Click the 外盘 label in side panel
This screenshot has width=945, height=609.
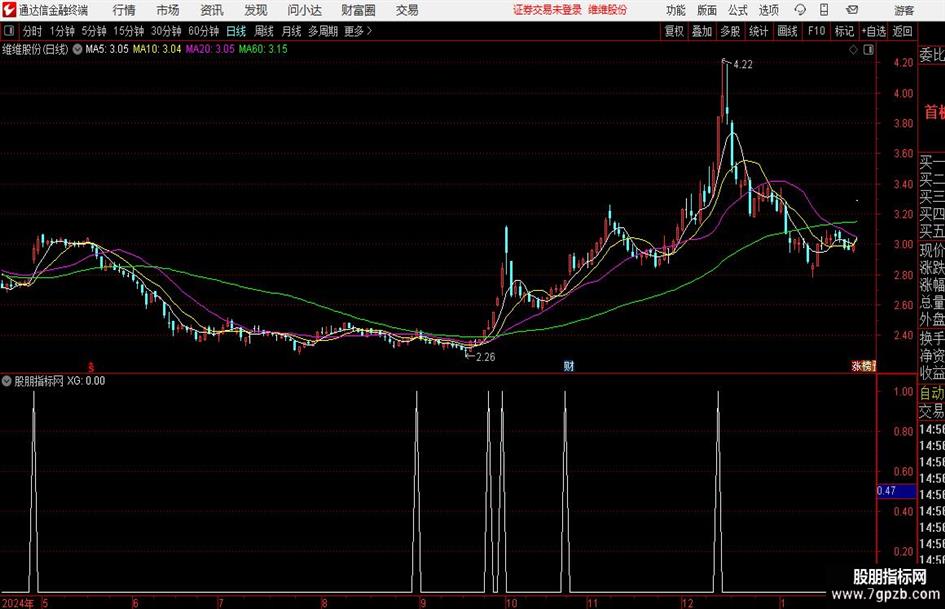click(x=932, y=320)
